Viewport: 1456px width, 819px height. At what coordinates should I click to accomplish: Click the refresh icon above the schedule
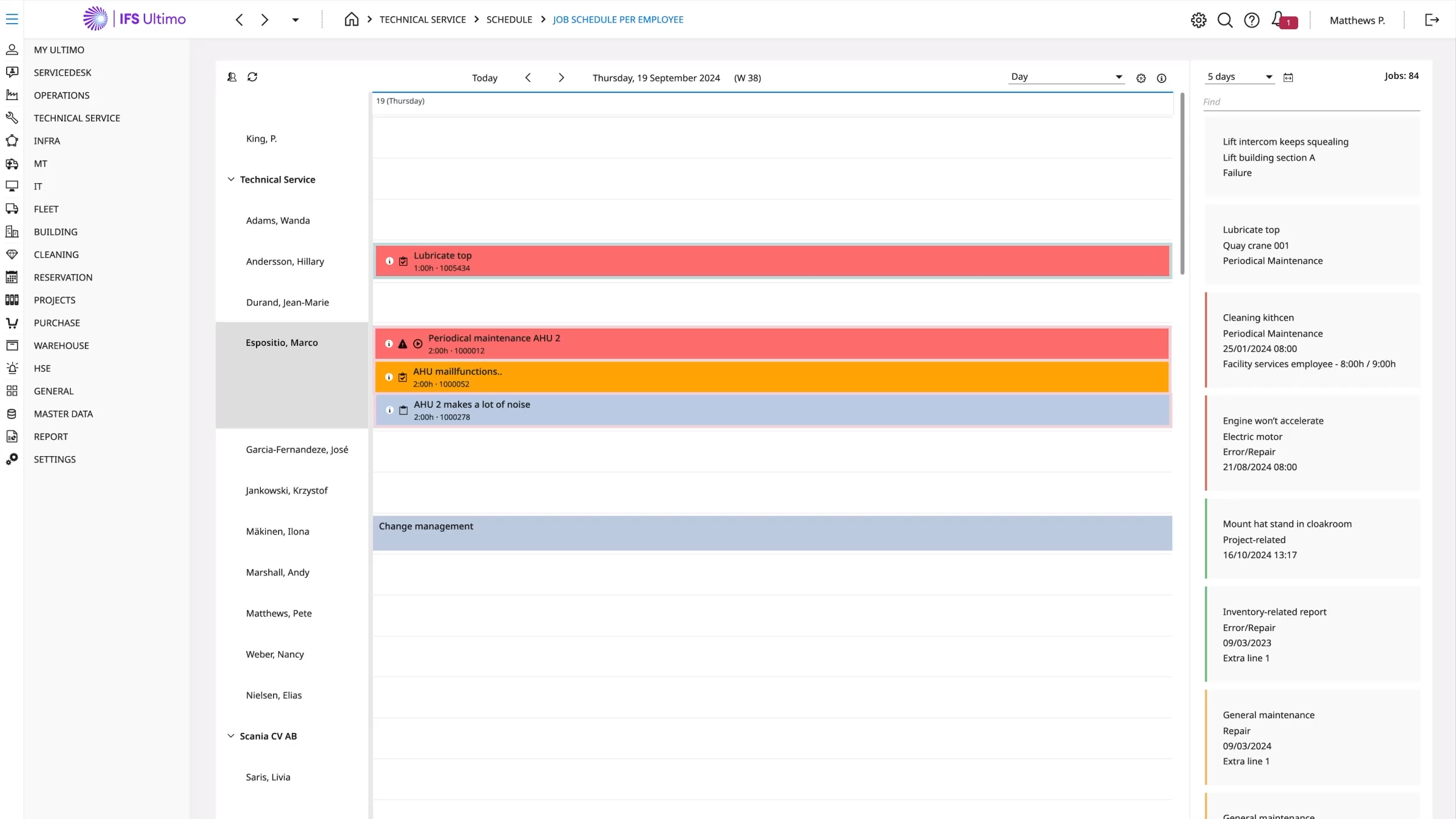pyautogui.click(x=252, y=77)
